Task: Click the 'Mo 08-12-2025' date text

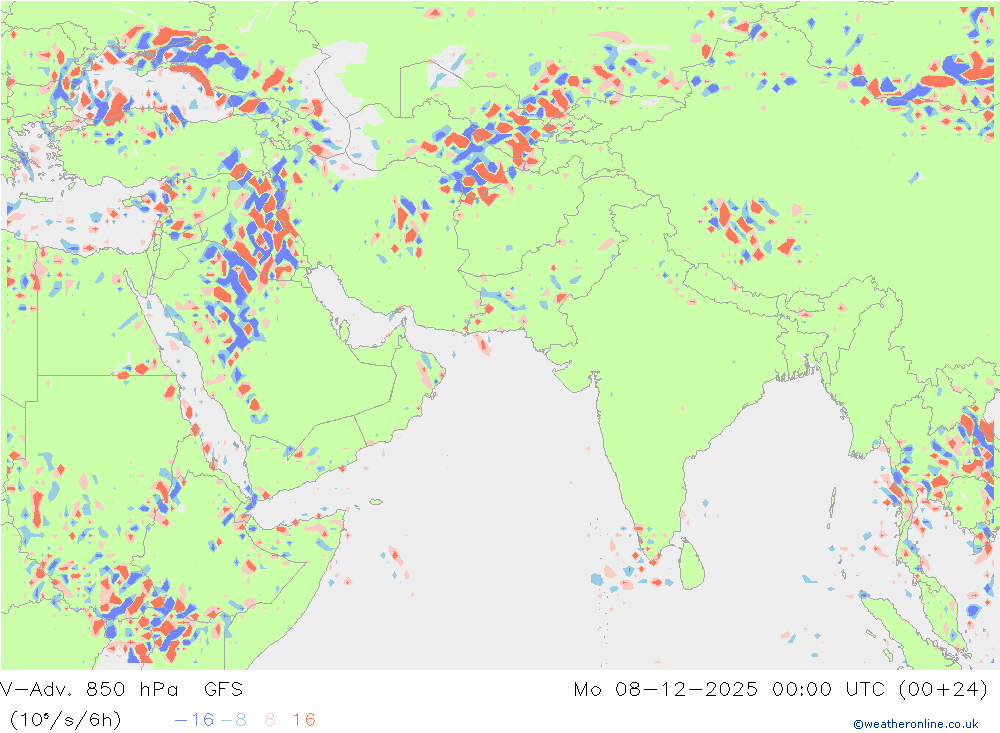Action: (x=666, y=689)
